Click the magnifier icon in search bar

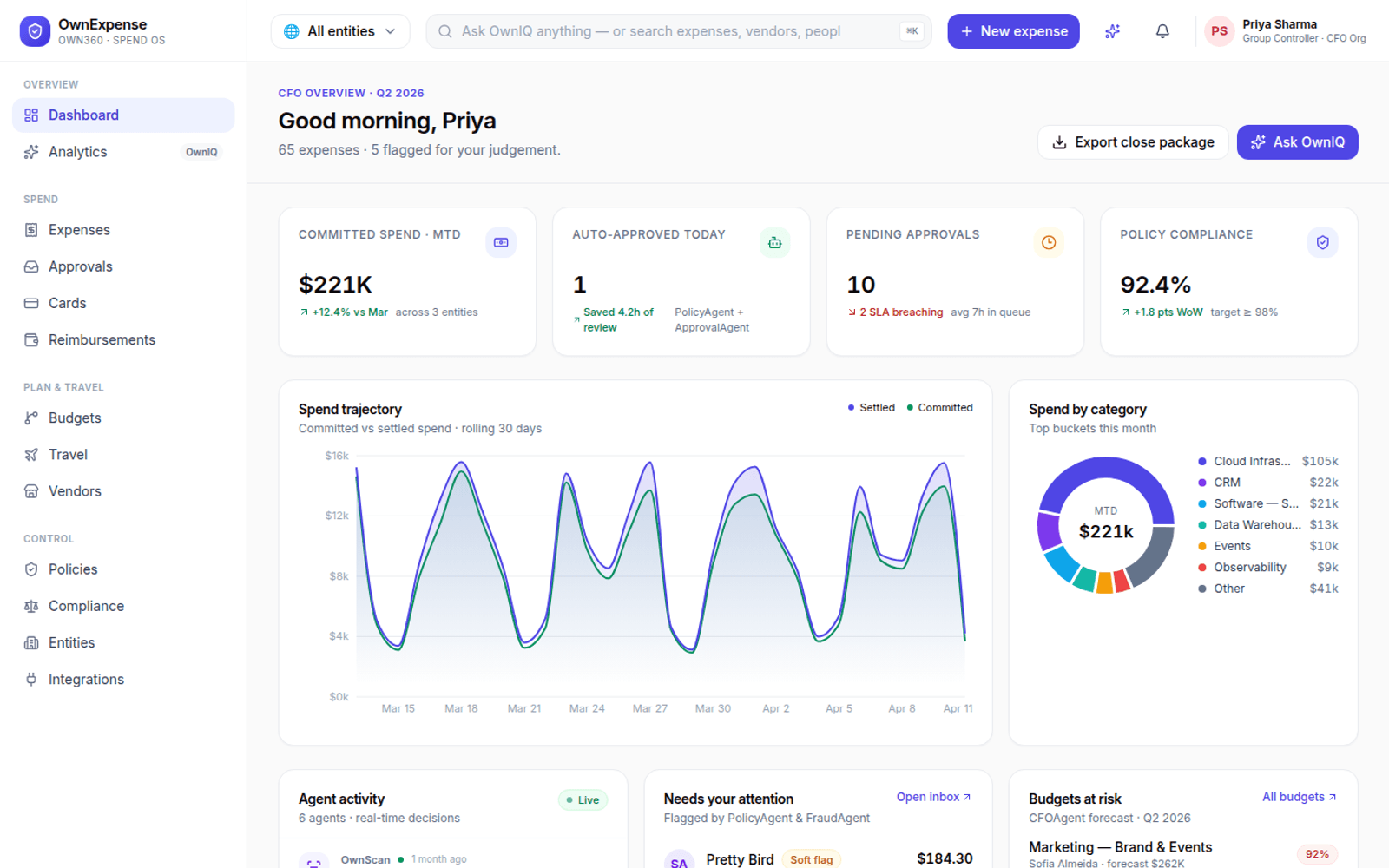pyautogui.click(x=445, y=31)
